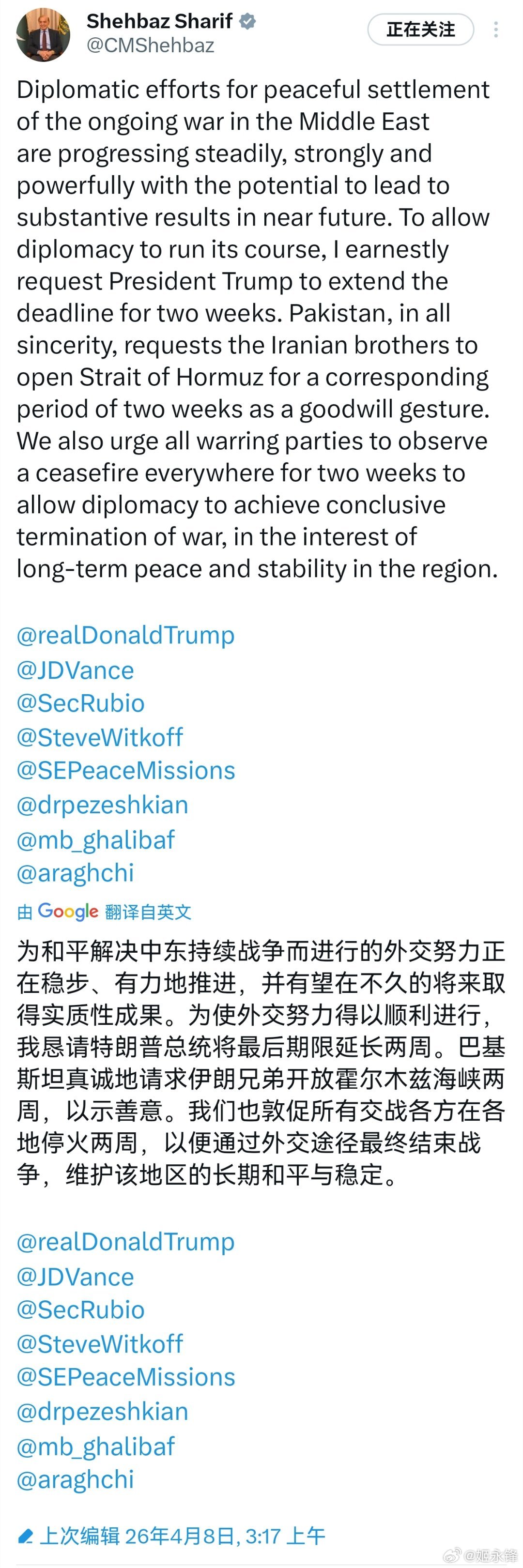The image size is (523, 1568).
Task: Open the @SteveWitkoff mention
Action: tap(99, 737)
